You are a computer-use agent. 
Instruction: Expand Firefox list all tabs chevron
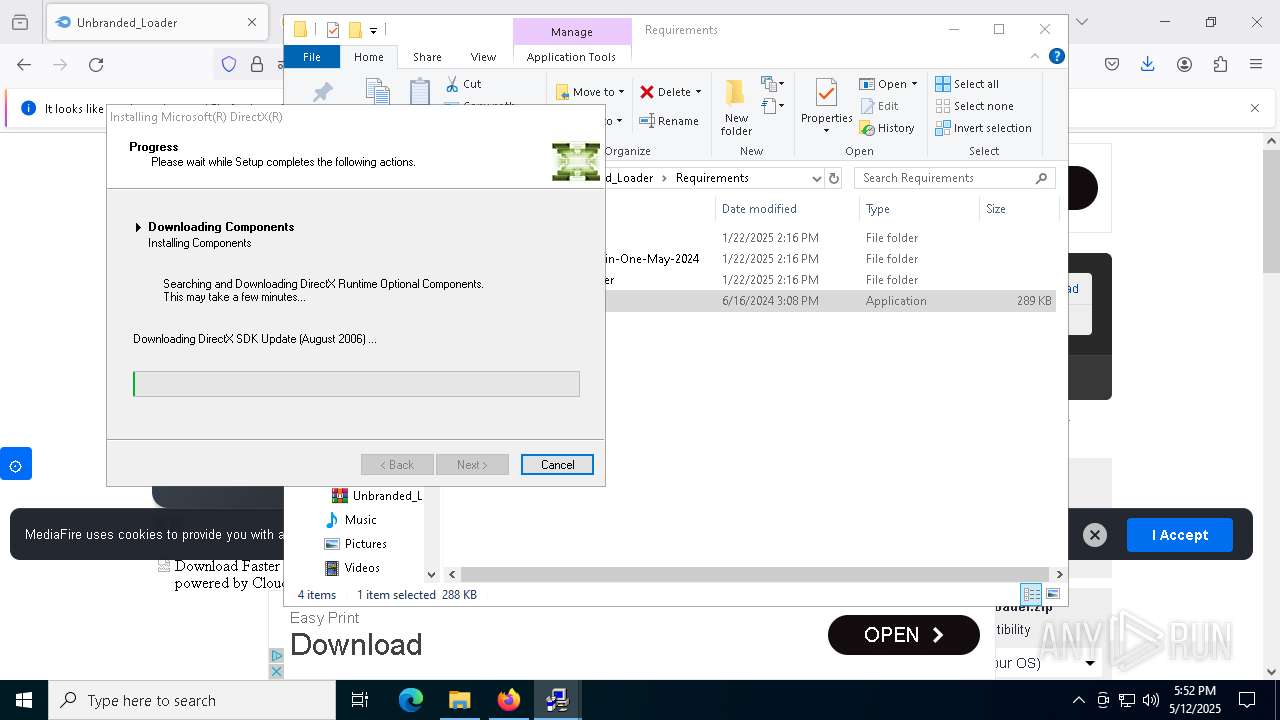(x=1081, y=22)
